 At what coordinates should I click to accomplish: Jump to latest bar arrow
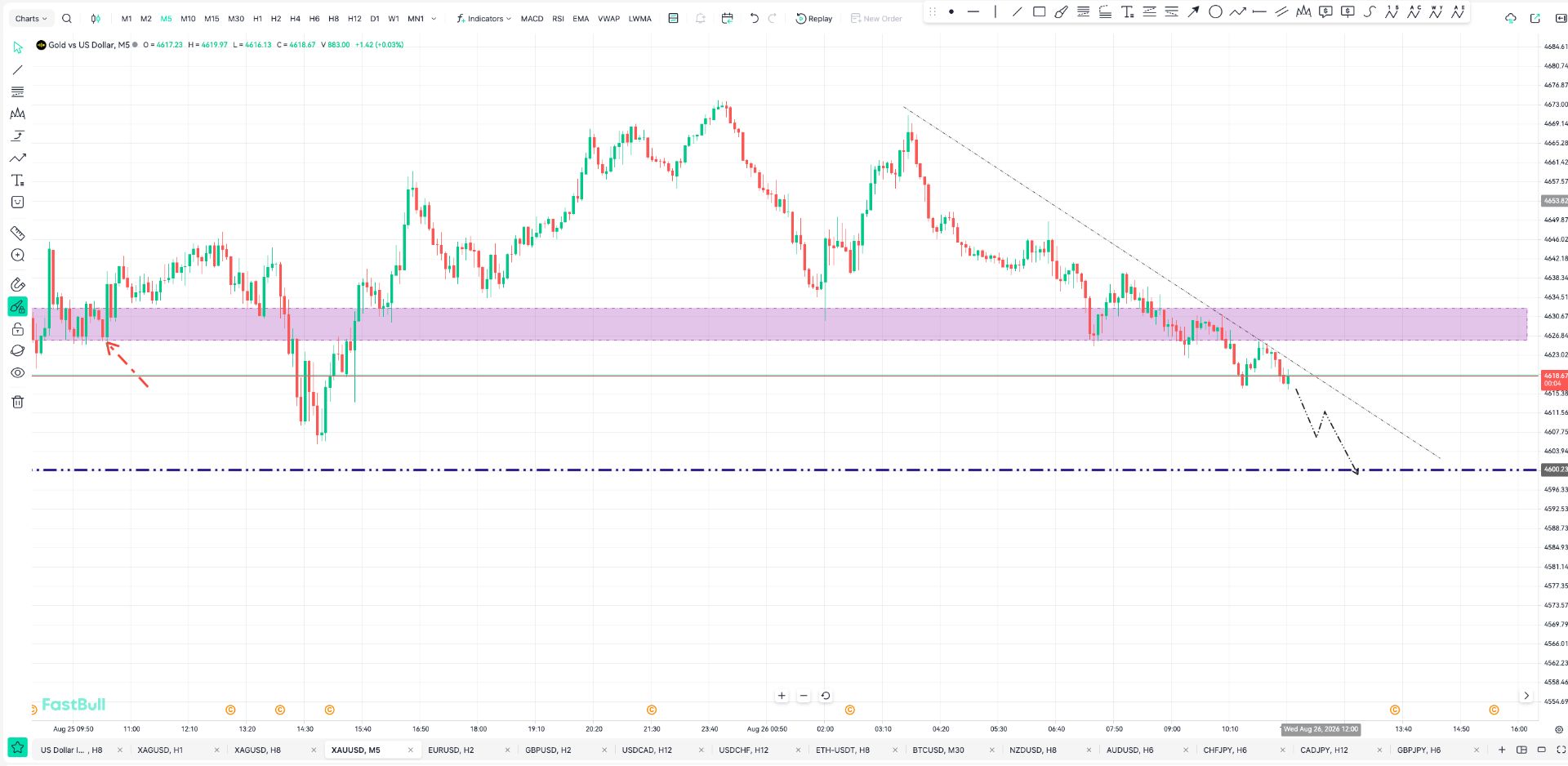click(x=1526, y=696)
